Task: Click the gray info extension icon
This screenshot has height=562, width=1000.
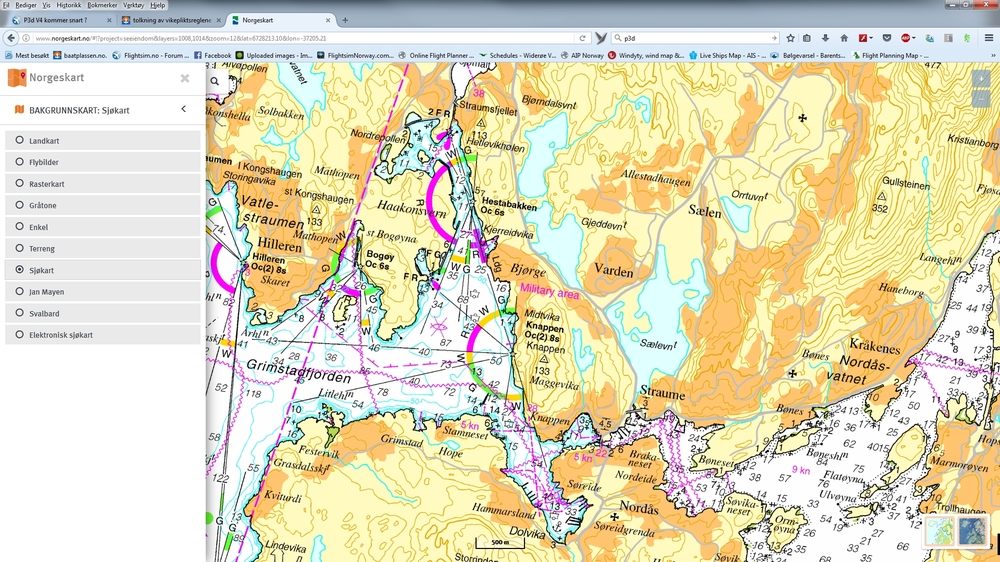Action: (948, 38)
